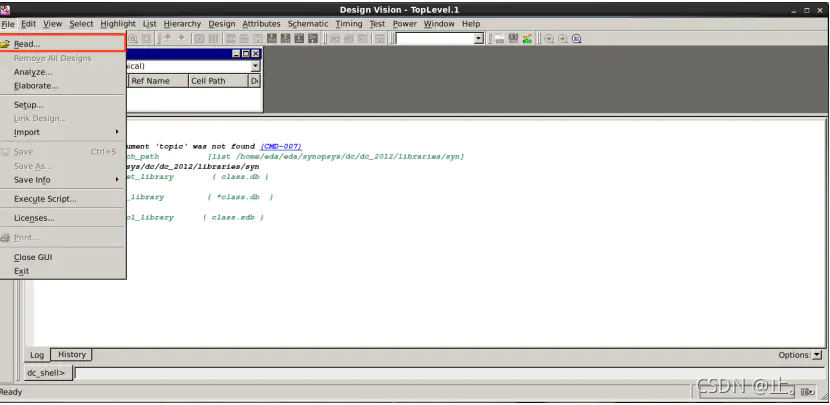This screenshot has height=405, width=830.
Task: Click the log line with '{ class.sdb }'
Action: point(195,218)
